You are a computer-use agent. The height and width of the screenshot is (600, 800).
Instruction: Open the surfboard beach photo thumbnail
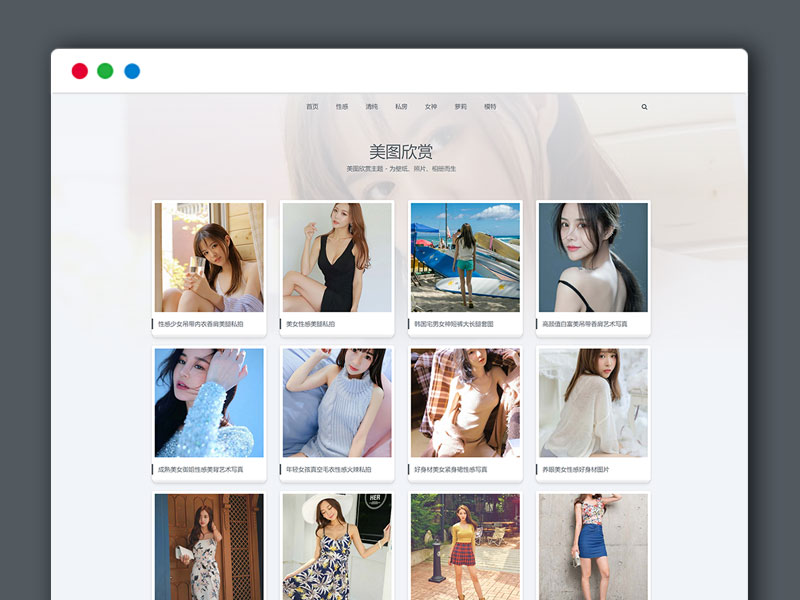(465, 257)
